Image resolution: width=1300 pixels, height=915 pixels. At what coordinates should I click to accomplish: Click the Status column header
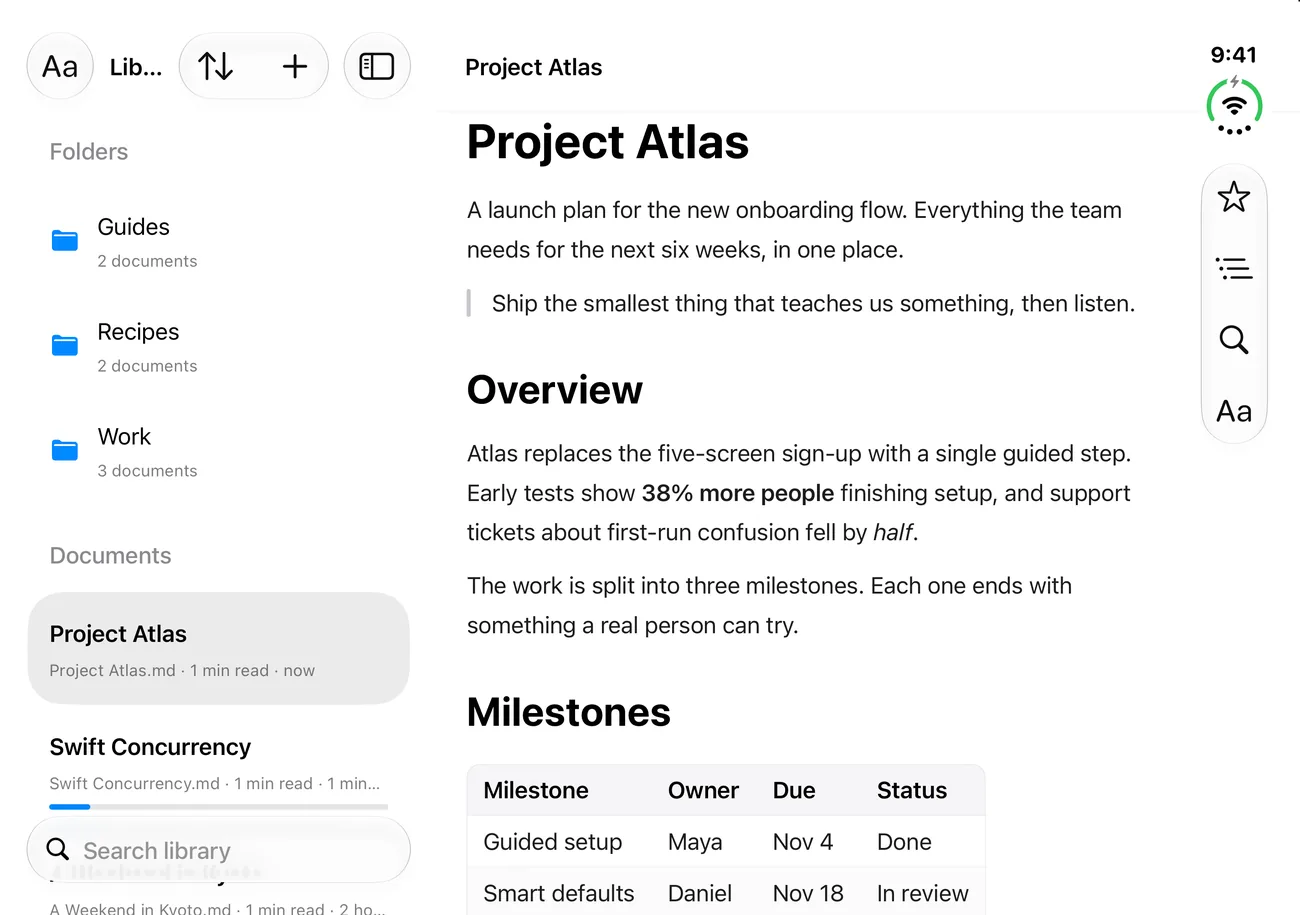[912, 790]
